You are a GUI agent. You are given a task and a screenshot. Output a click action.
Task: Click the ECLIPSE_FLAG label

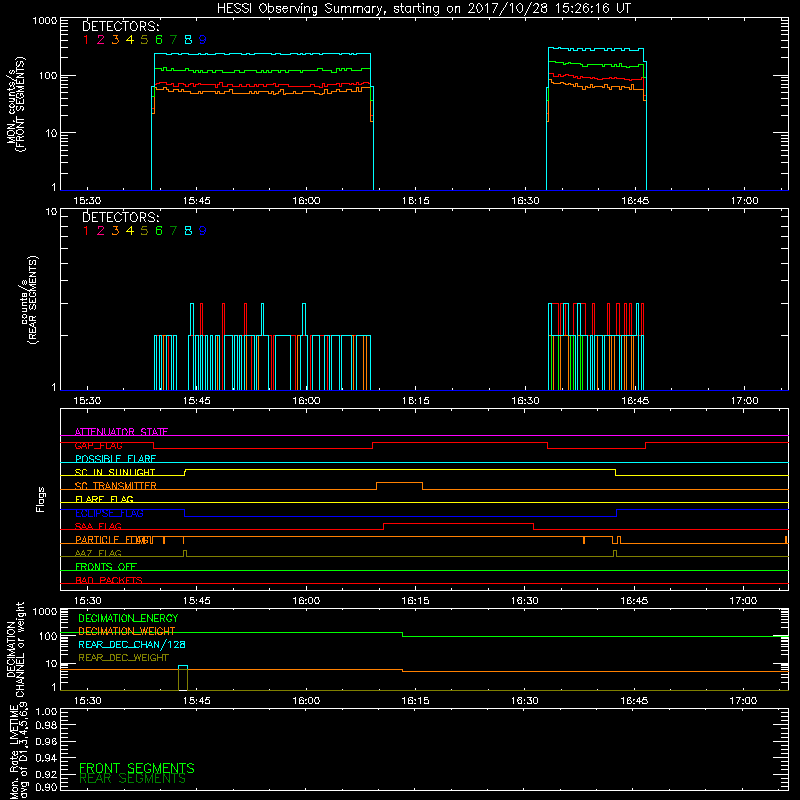tap(109, 513)
